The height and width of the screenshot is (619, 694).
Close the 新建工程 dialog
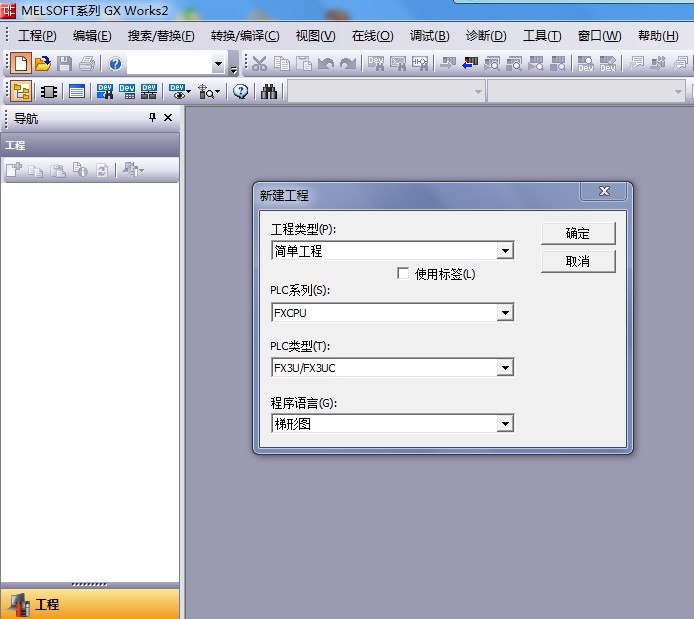[604, 191]
